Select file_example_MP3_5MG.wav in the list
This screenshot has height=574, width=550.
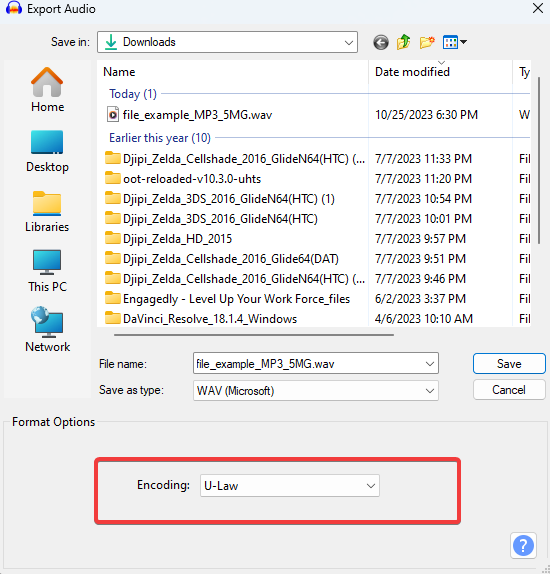coord(197,115)
